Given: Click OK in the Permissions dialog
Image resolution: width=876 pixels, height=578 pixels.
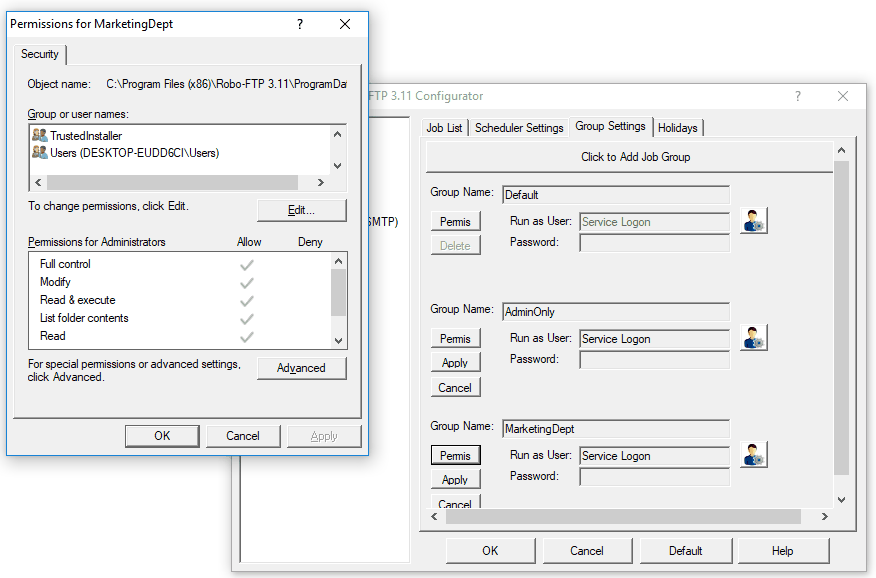Looking at the screenshot, I should click(x=162, y=436).
